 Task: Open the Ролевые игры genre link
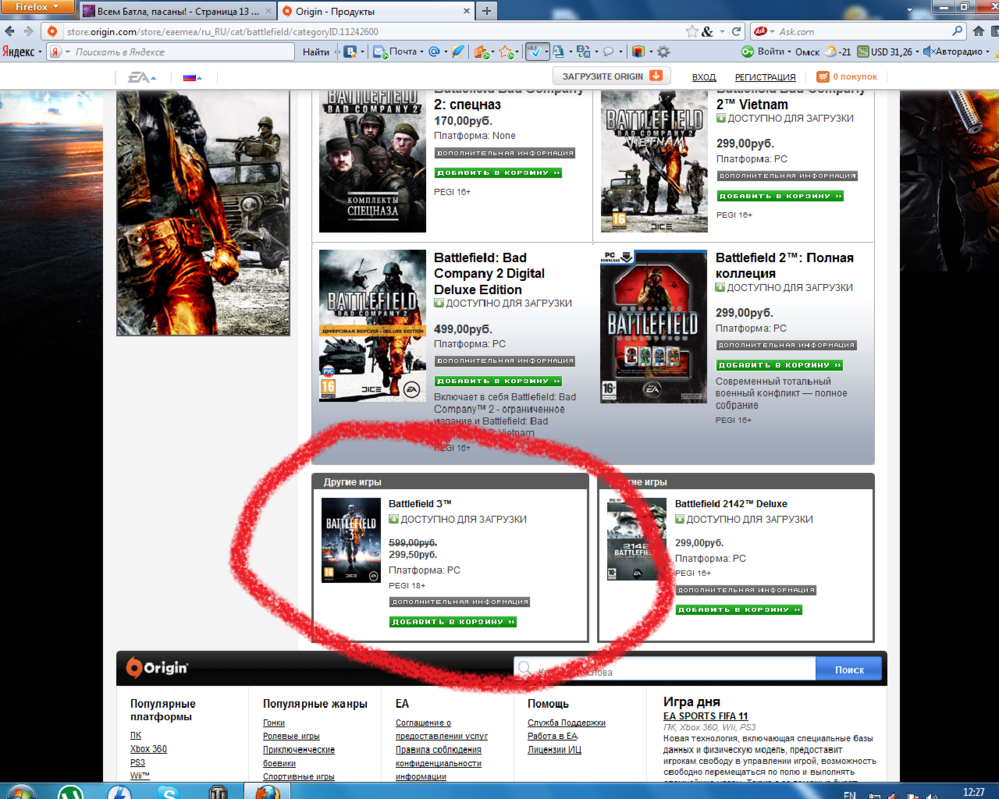tap(291, 736)
